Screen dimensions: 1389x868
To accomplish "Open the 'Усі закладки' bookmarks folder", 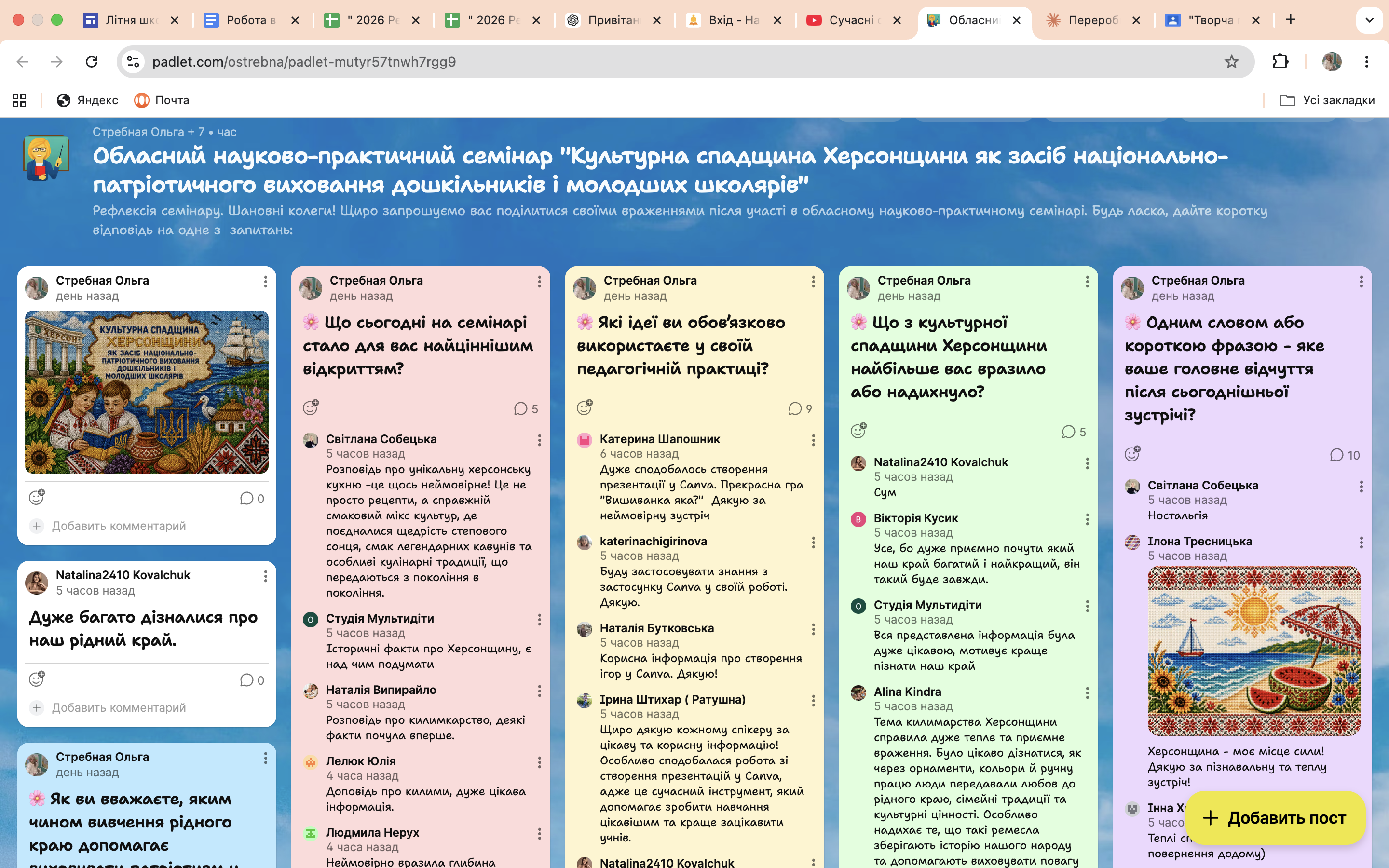I will tap(1327, 100).
